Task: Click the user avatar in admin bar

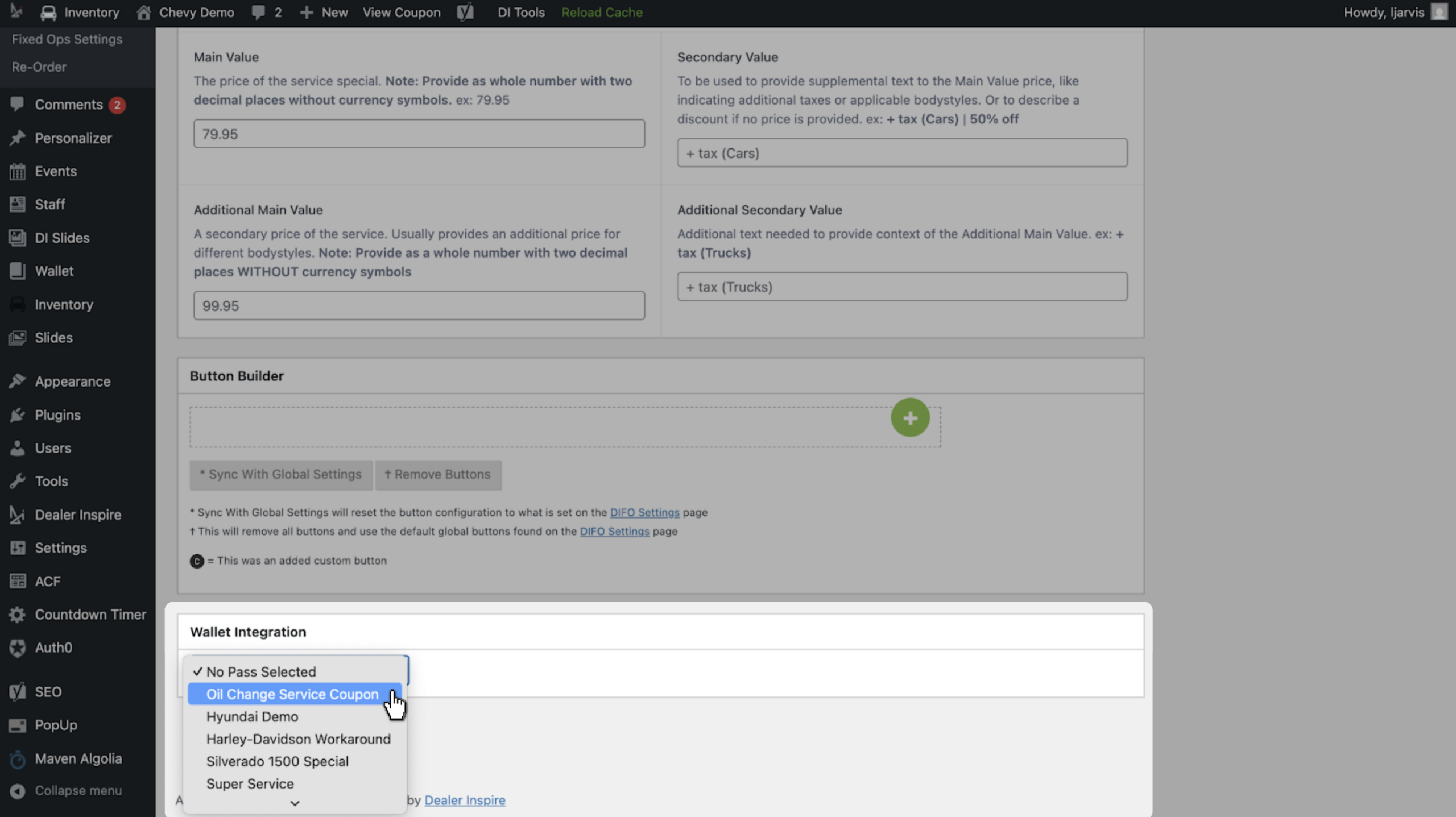Action: (x=1439, y=12)
